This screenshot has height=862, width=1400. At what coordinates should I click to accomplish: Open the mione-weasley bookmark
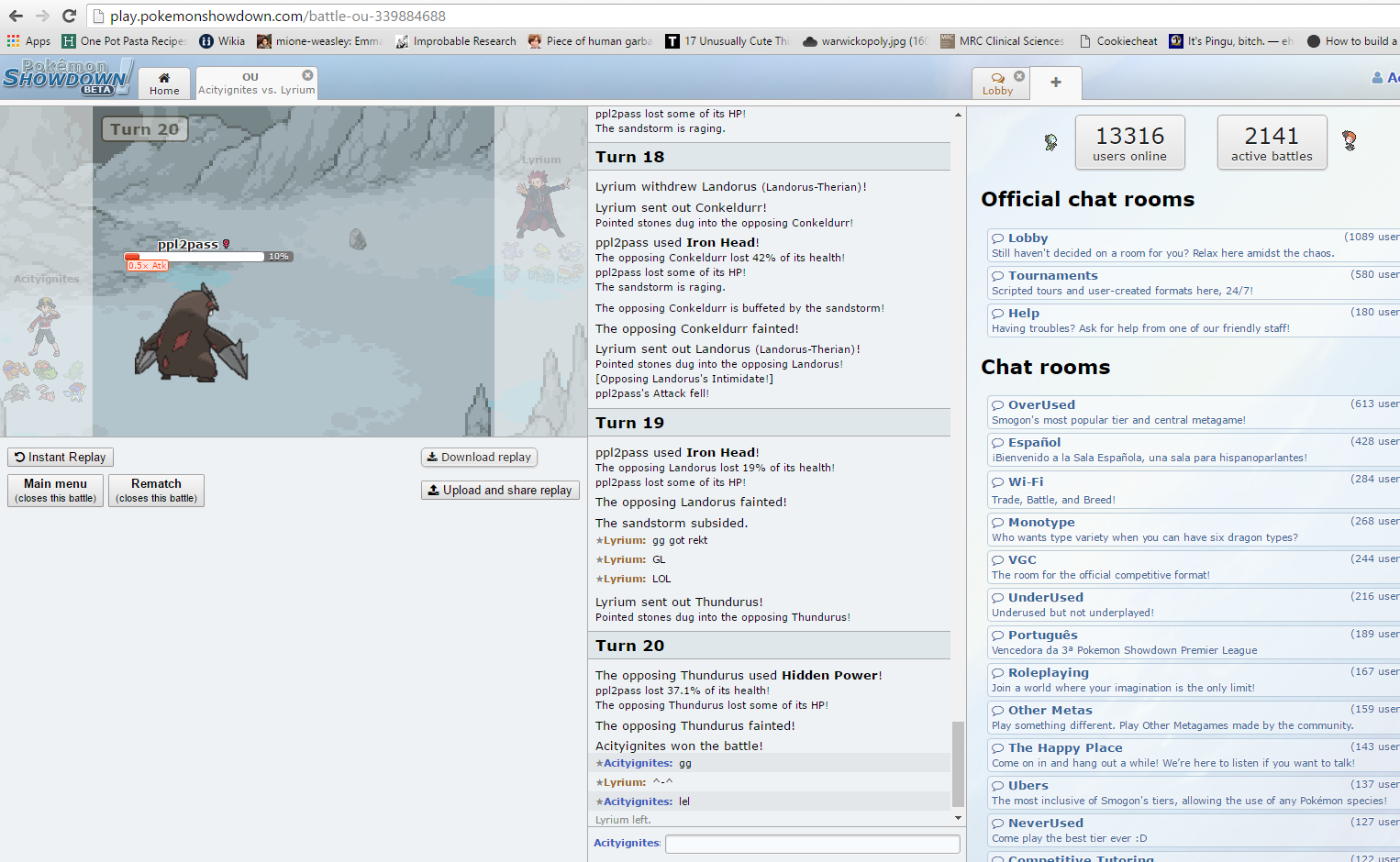(x=319, y=41)
